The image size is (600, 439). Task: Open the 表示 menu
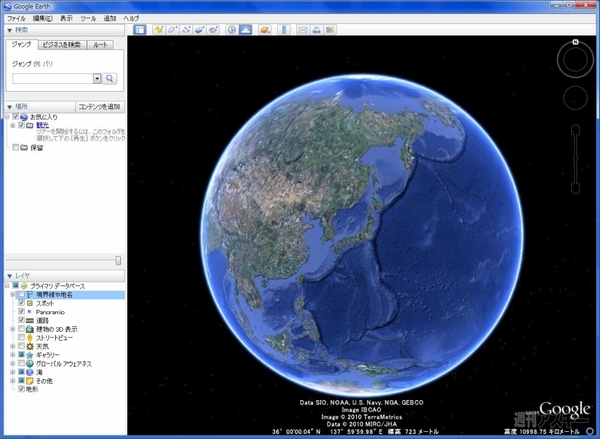click(x=66, y=18)
